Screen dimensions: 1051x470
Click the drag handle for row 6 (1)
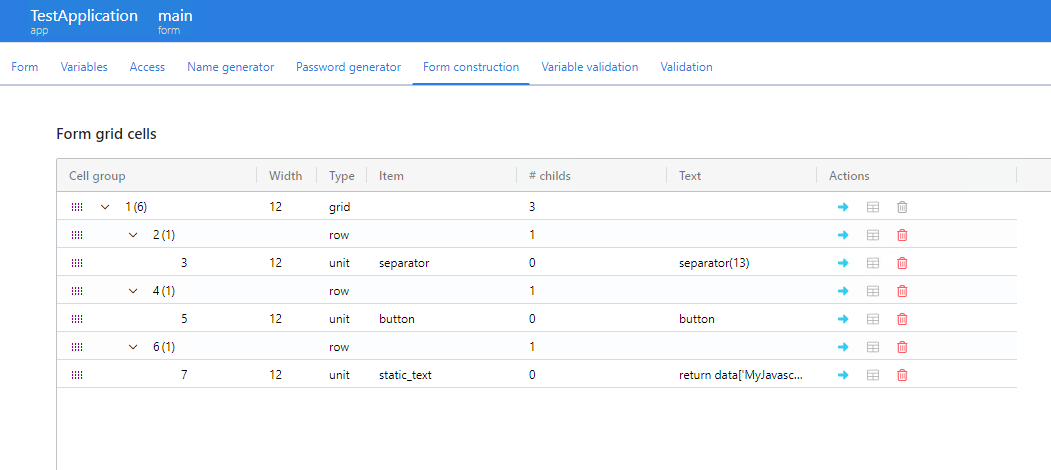[77, 347]
